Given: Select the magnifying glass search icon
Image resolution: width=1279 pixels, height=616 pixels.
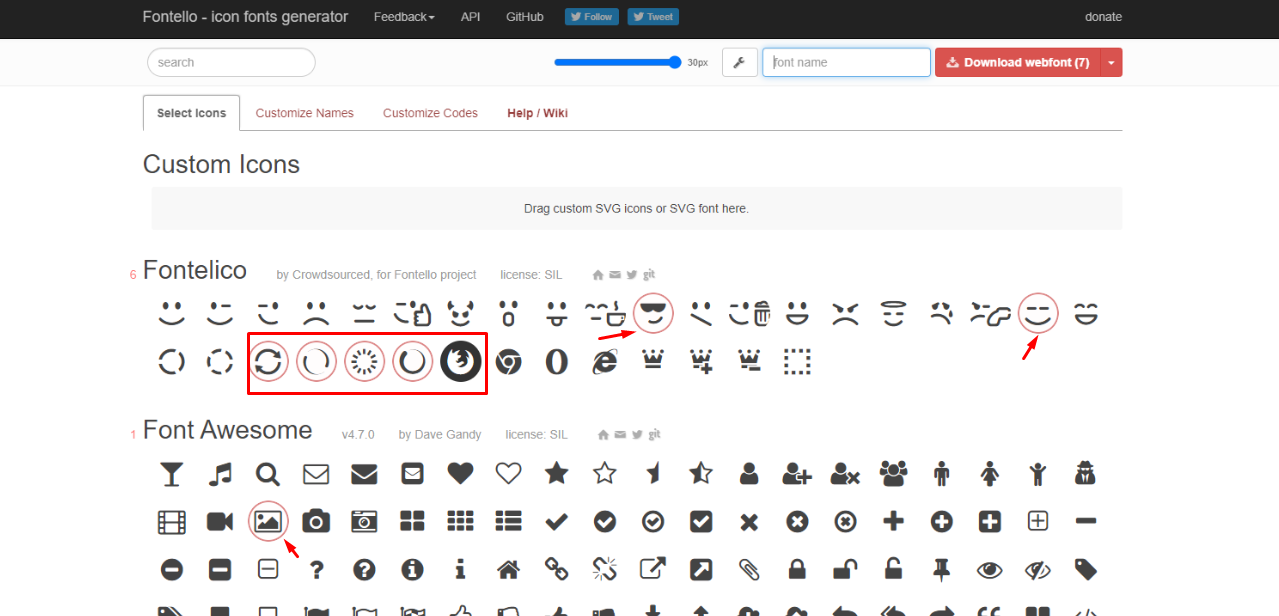Looking at the screenshot, I should 267,473.
